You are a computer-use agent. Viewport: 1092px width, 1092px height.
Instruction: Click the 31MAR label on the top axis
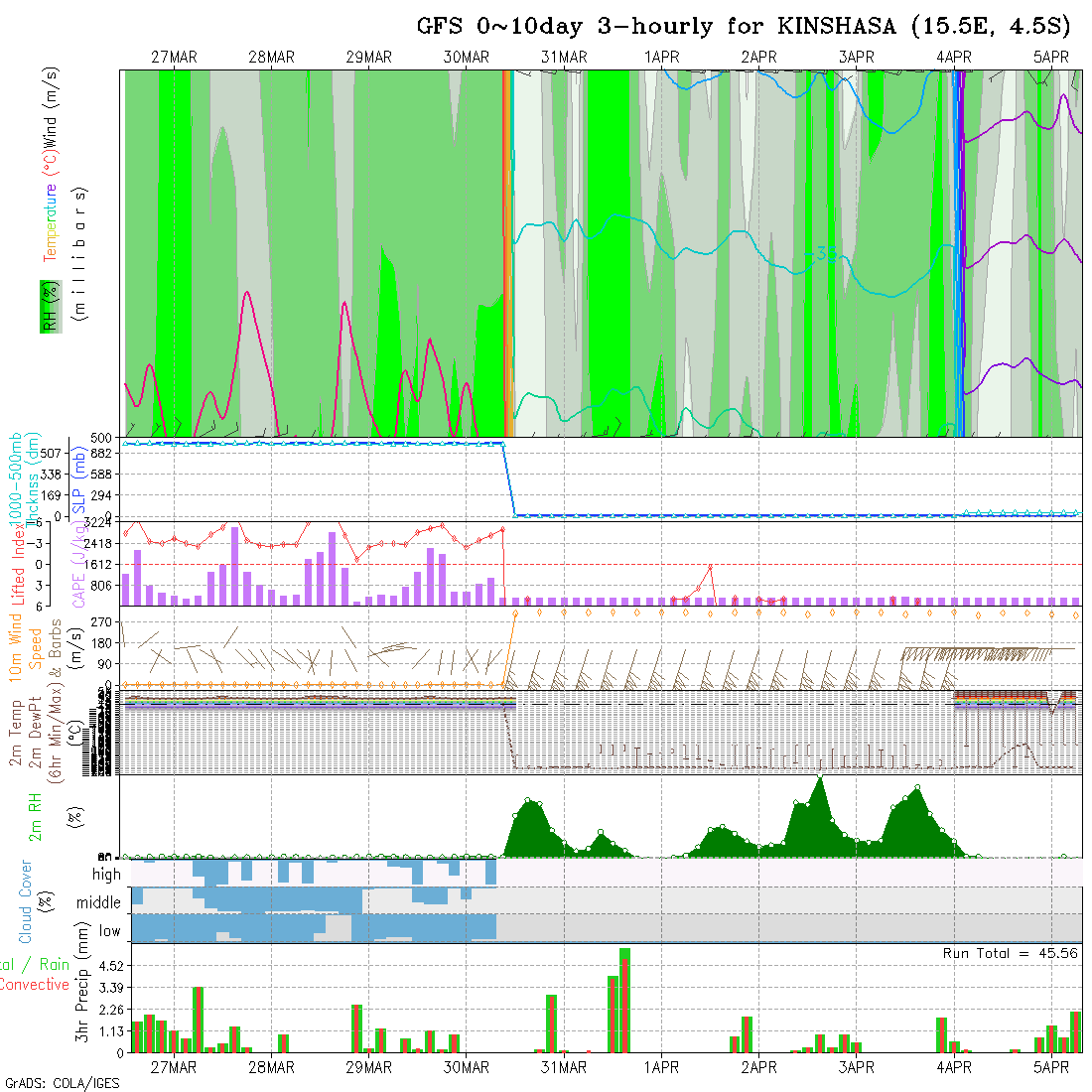tap(564, 58)
